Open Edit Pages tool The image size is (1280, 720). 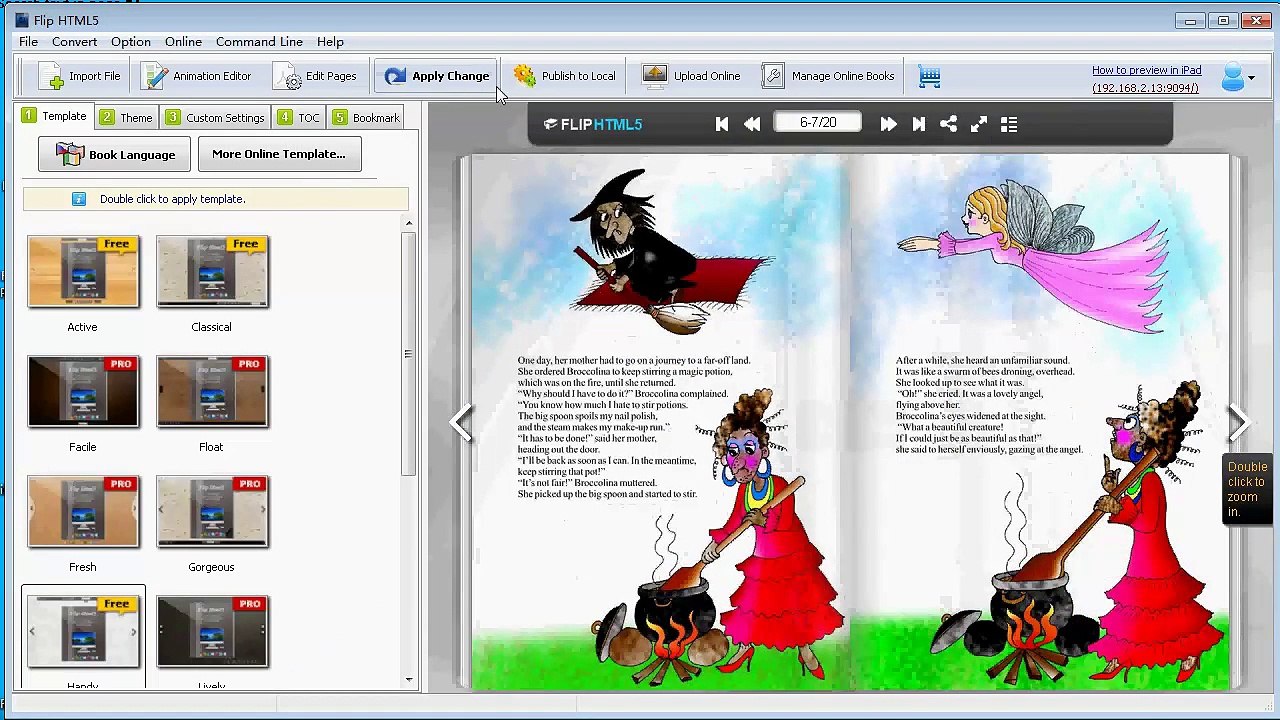(315, 76)
